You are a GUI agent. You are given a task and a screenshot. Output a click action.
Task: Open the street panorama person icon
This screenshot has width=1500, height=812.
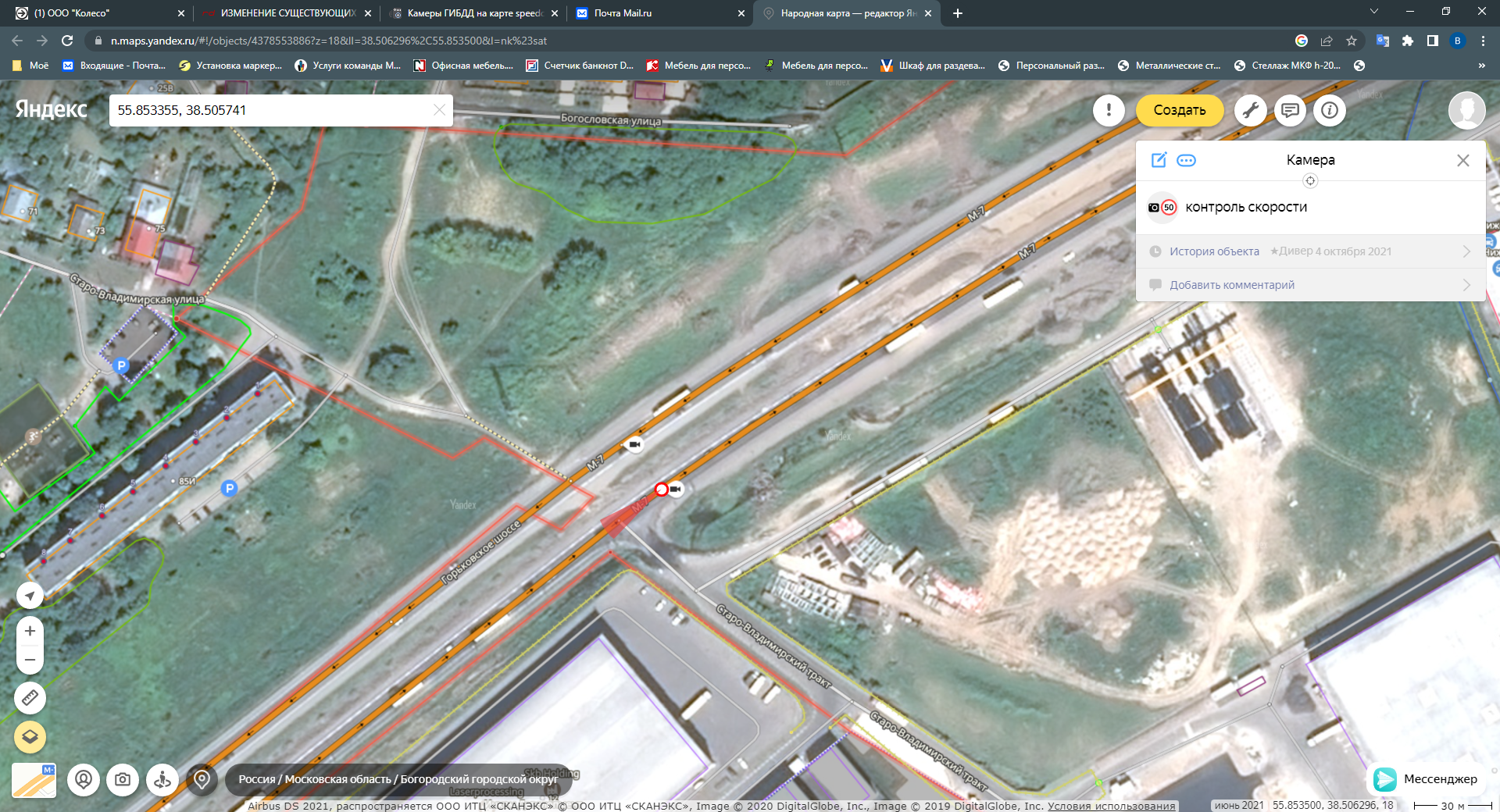click(x=162, y=779)
